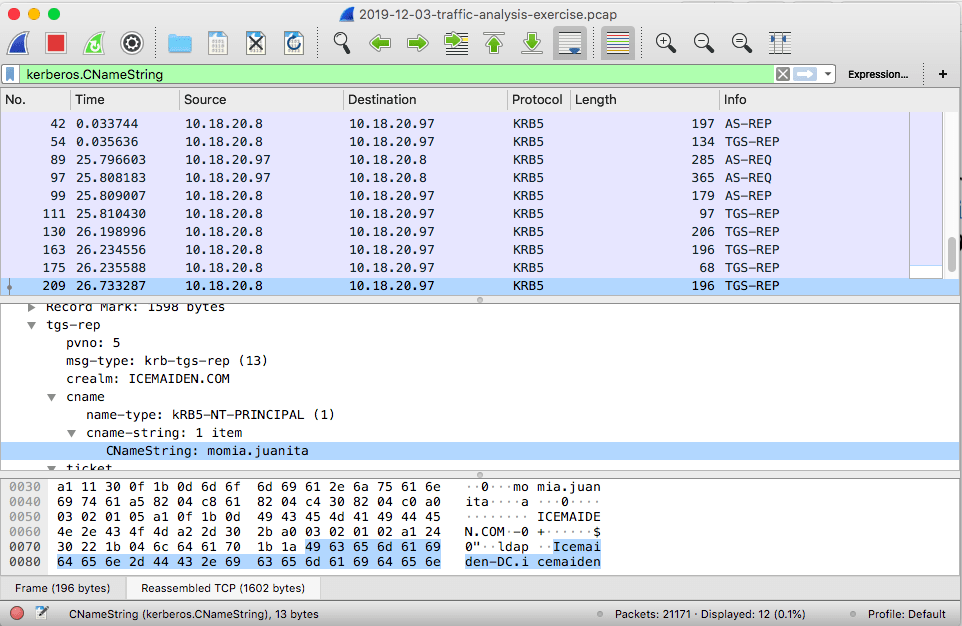Zoom in on packet text
Viewport: 962px width, 626px height.
pyautogui.click(x=666, y=44)
